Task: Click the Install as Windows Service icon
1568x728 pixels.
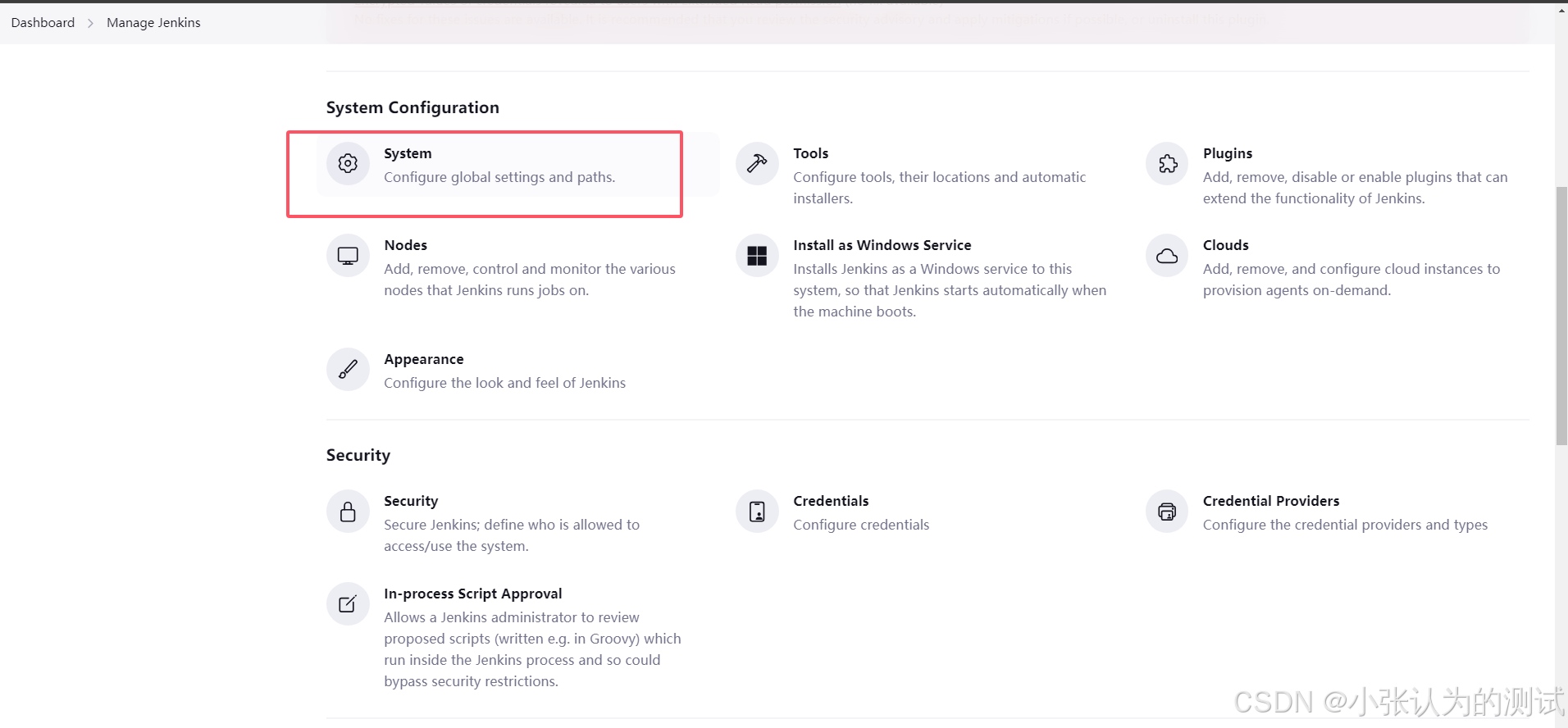Action: pyautogui.click(x=757, y=255)
